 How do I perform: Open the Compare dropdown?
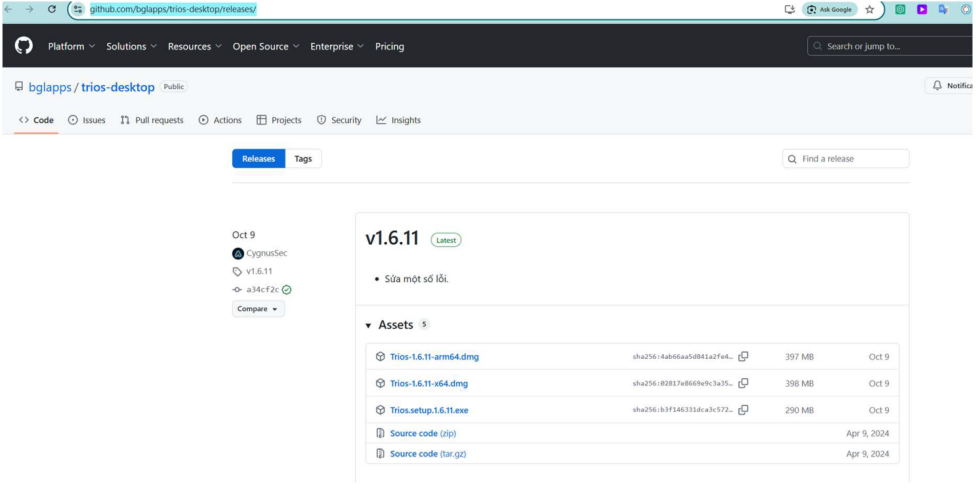click(258, 309)
